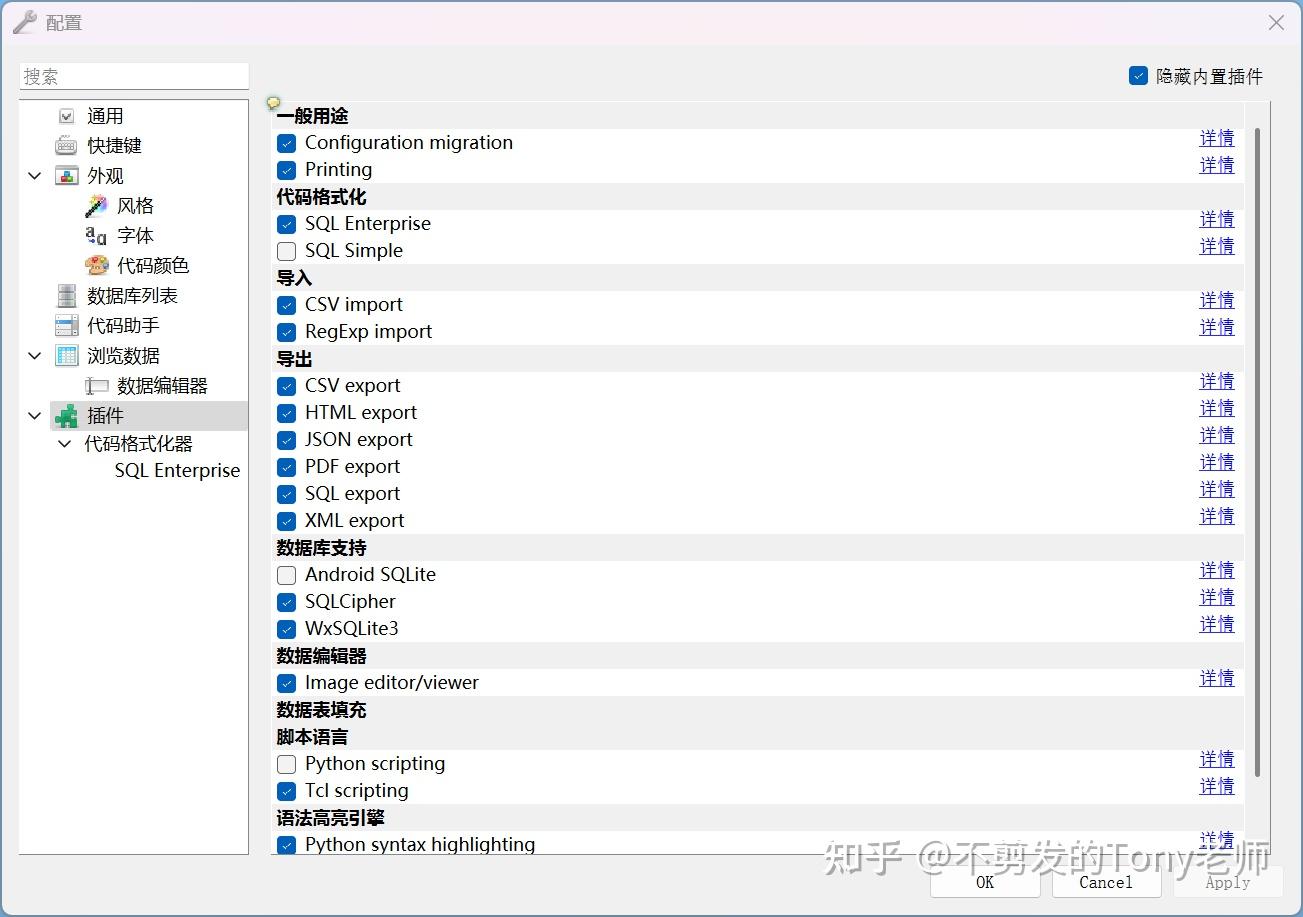Enable the SQL Simple plugin
The height and width of the screenshot is (917, 1303).
point(286,250)
